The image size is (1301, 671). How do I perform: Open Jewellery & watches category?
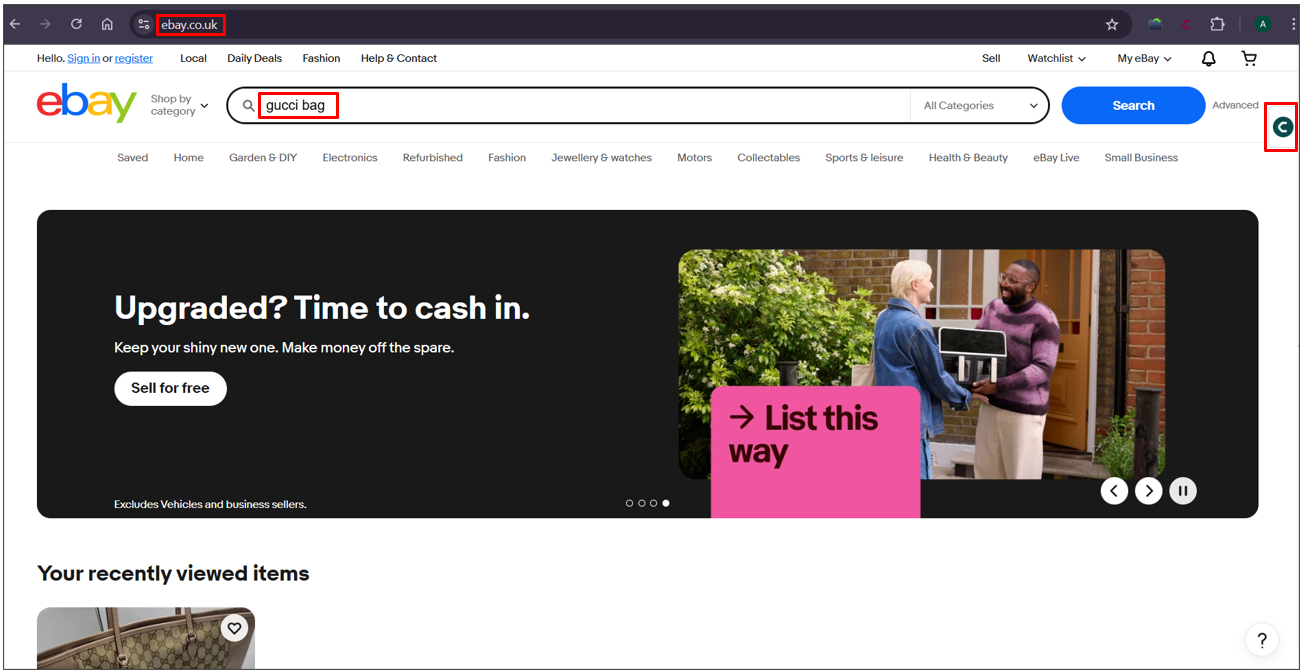pos(601,158)
